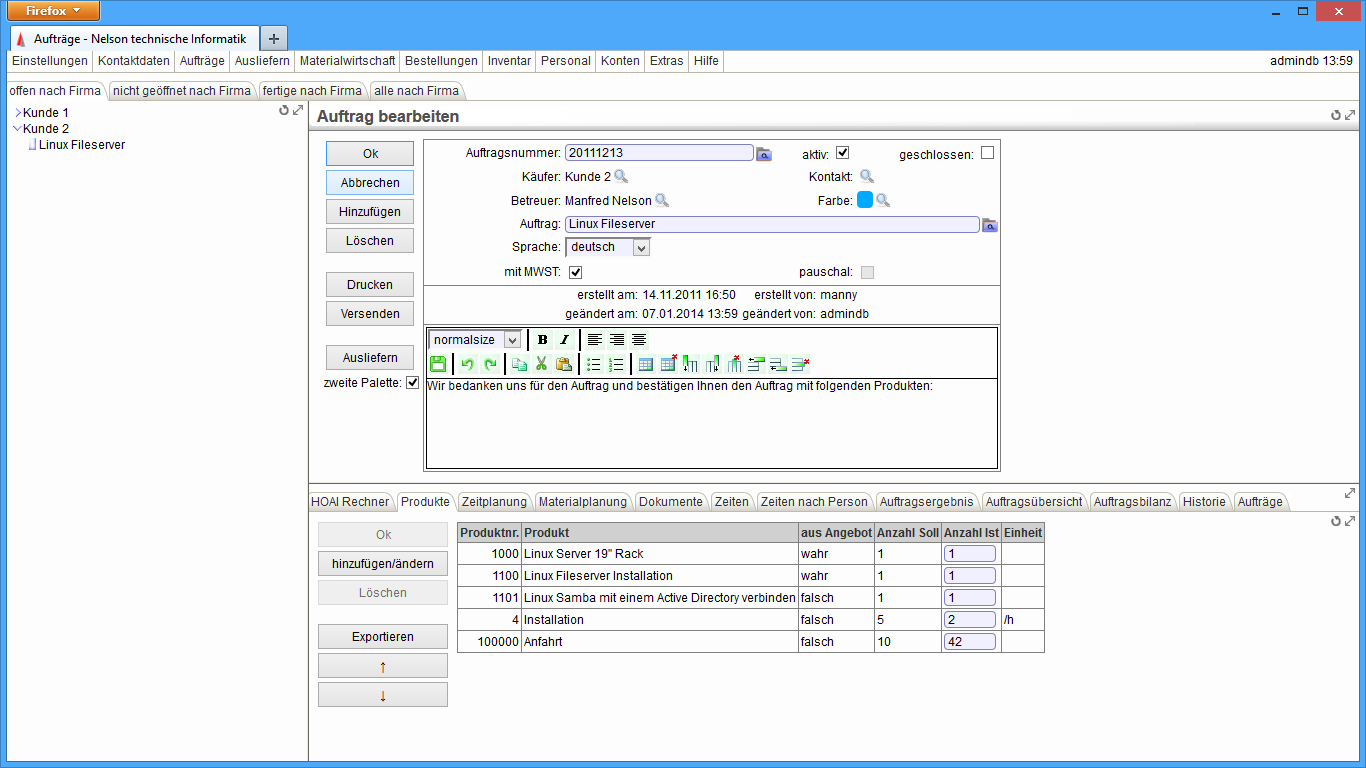Screen dimensions: 1366x768
Task: Expand the Kunde 1 tree node
Action: pyautogui.click(x=18, y=113)
